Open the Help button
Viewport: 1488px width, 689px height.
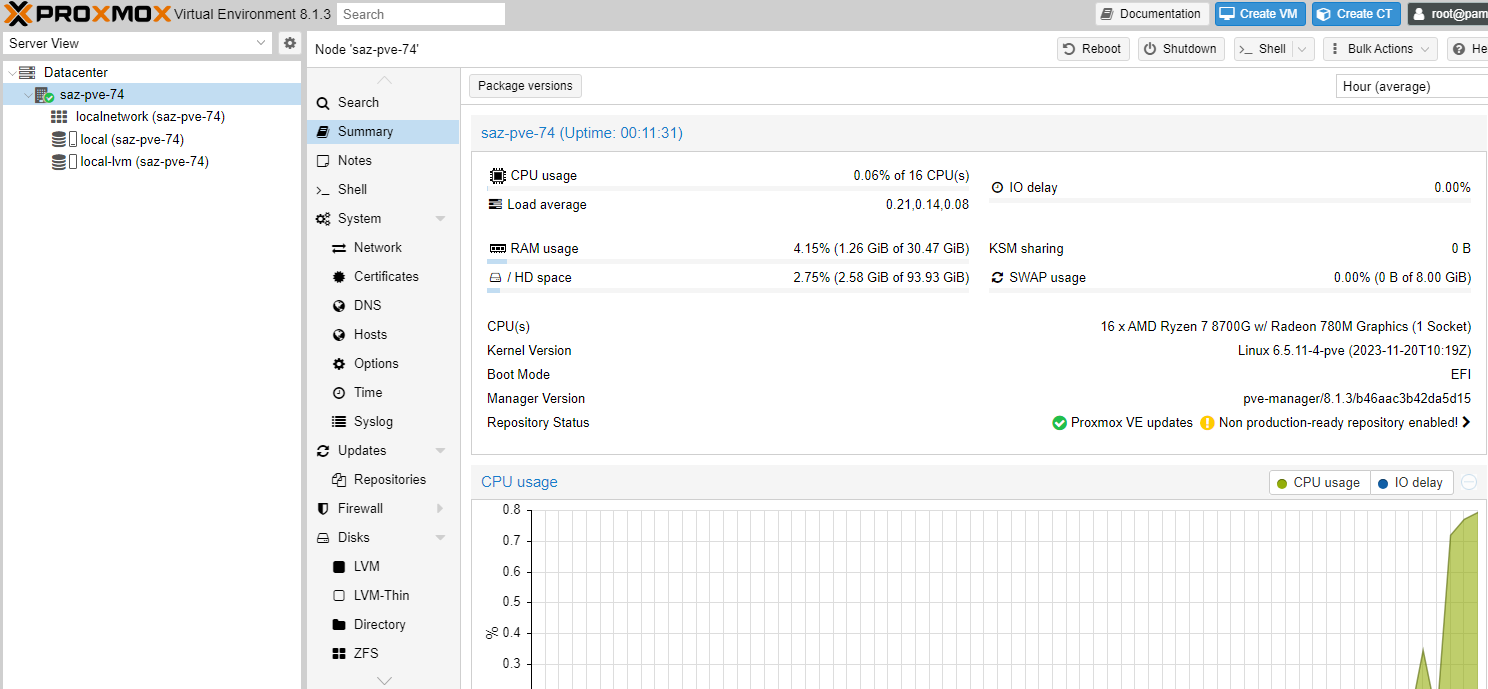(1468, 49)
